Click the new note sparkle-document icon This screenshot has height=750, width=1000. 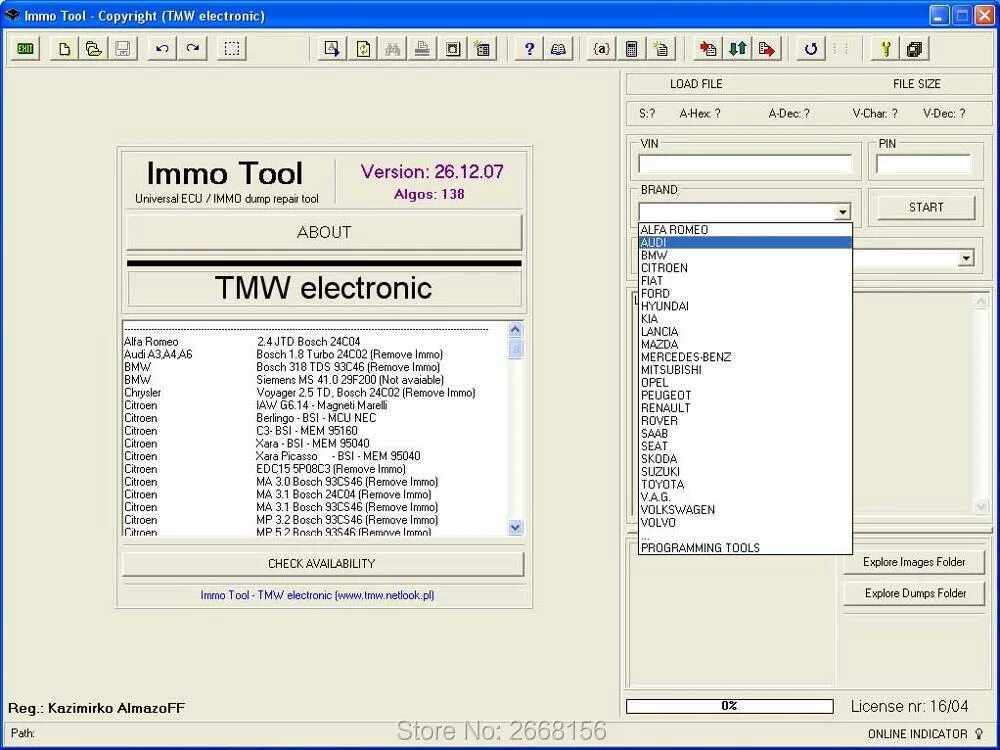[661, 48]
